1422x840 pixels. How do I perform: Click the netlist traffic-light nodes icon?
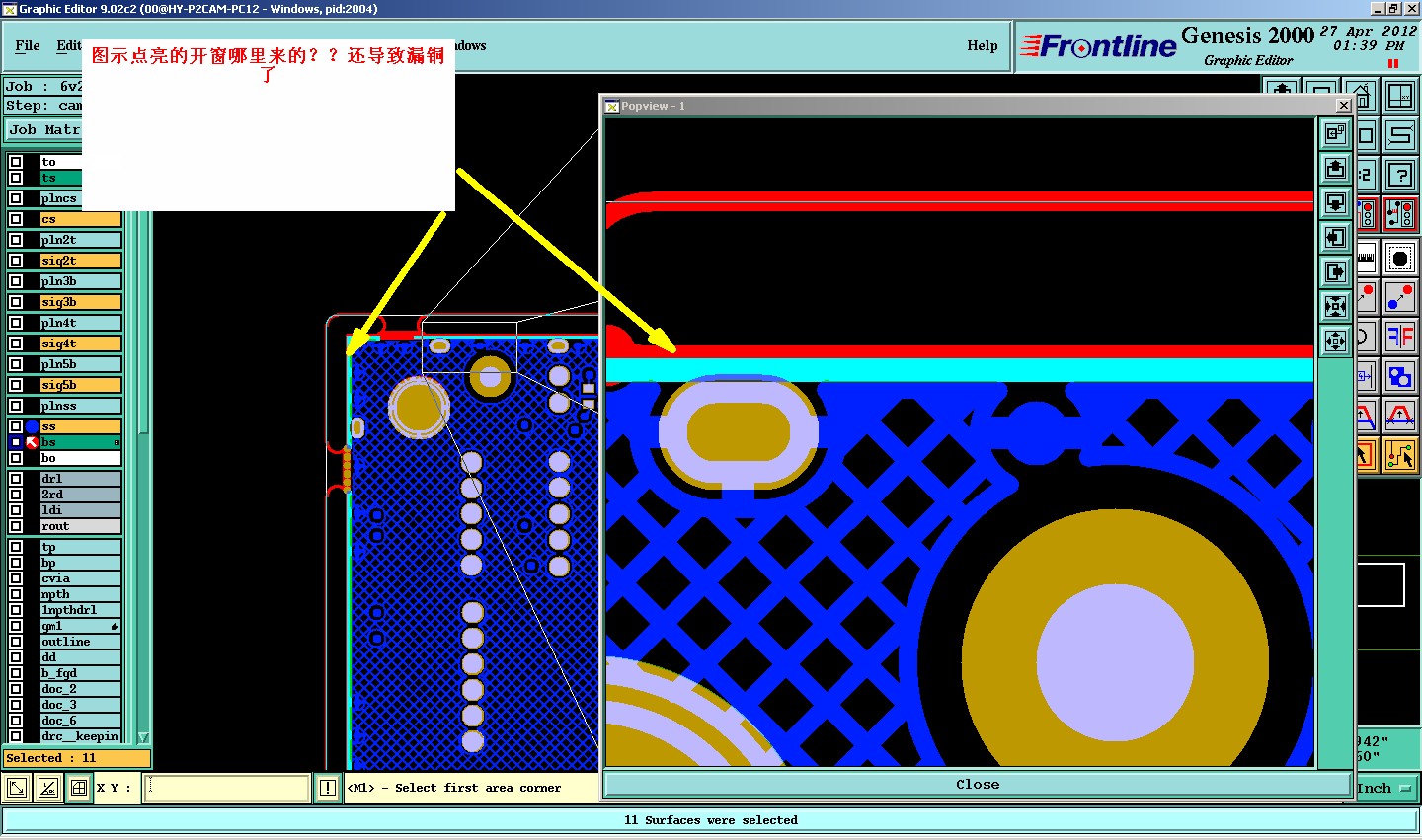click(x=1400, y=214)
